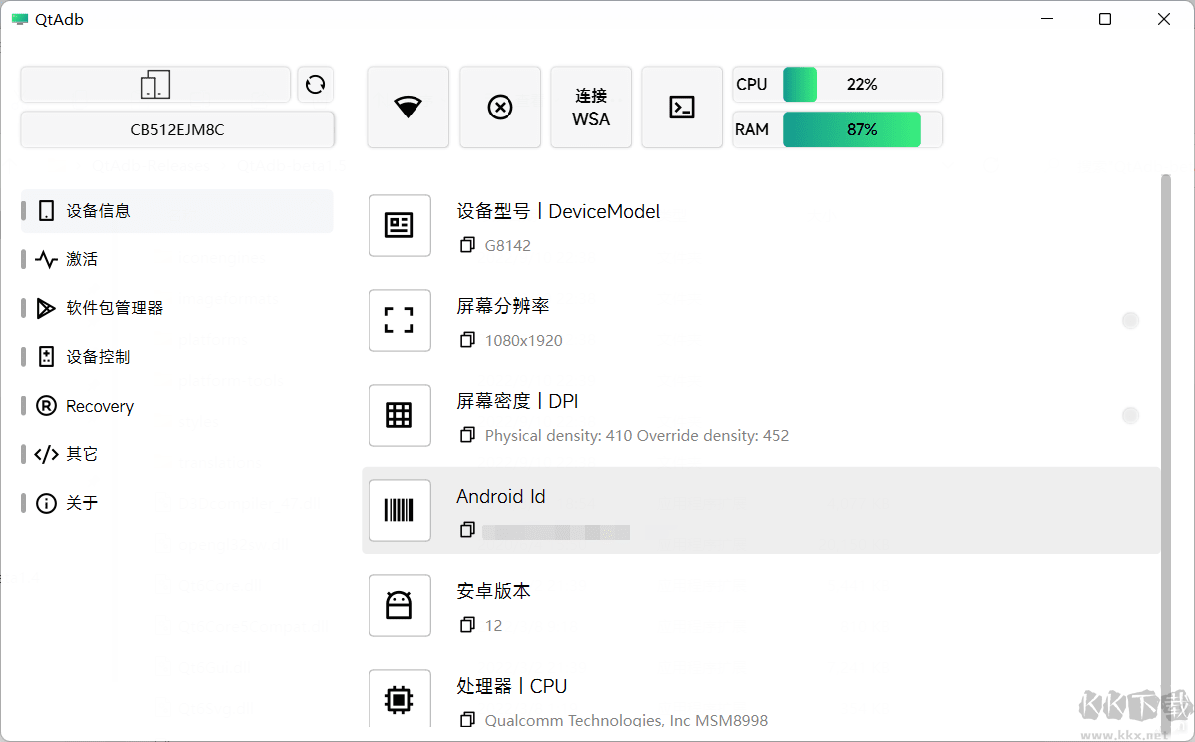Copy Android version 12

(x=467, y=625)
